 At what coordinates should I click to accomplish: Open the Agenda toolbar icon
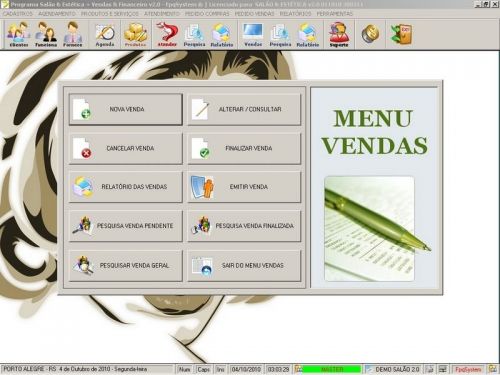[x=105, y=34]
